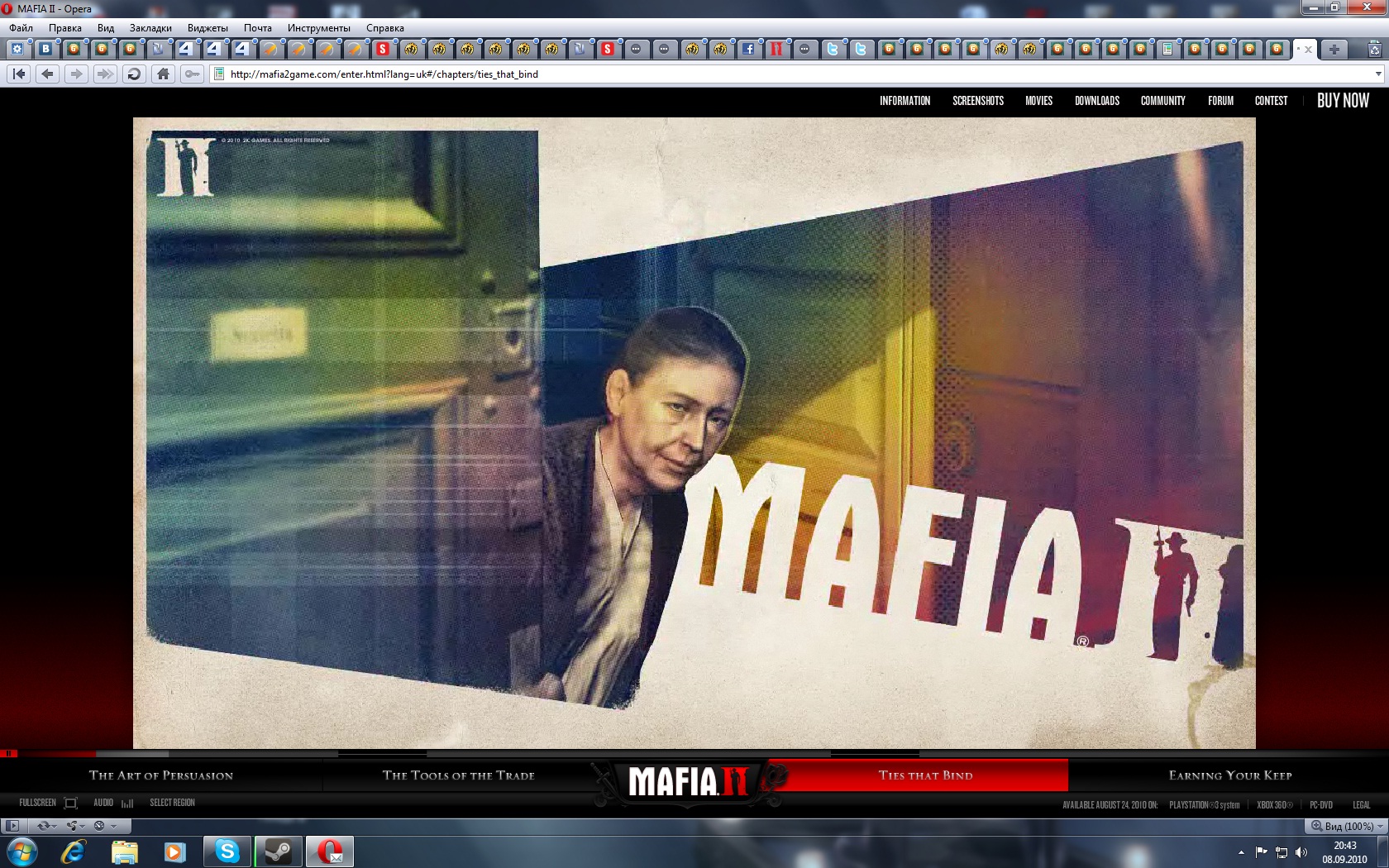Open the INFORMATION site section
Screen dimensions: 1389x868
[905, 101]
